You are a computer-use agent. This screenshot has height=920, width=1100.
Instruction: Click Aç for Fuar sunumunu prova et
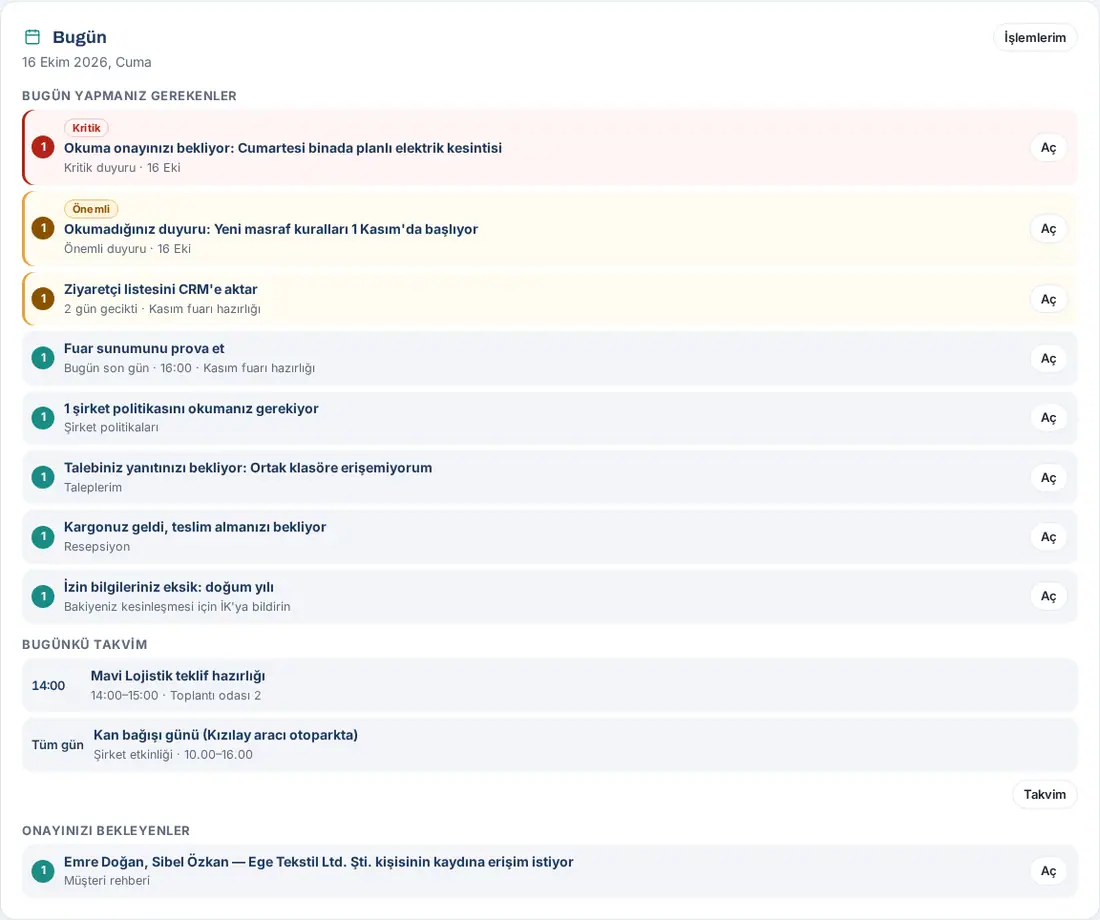pyautogui.click(x=1048, y=359)
